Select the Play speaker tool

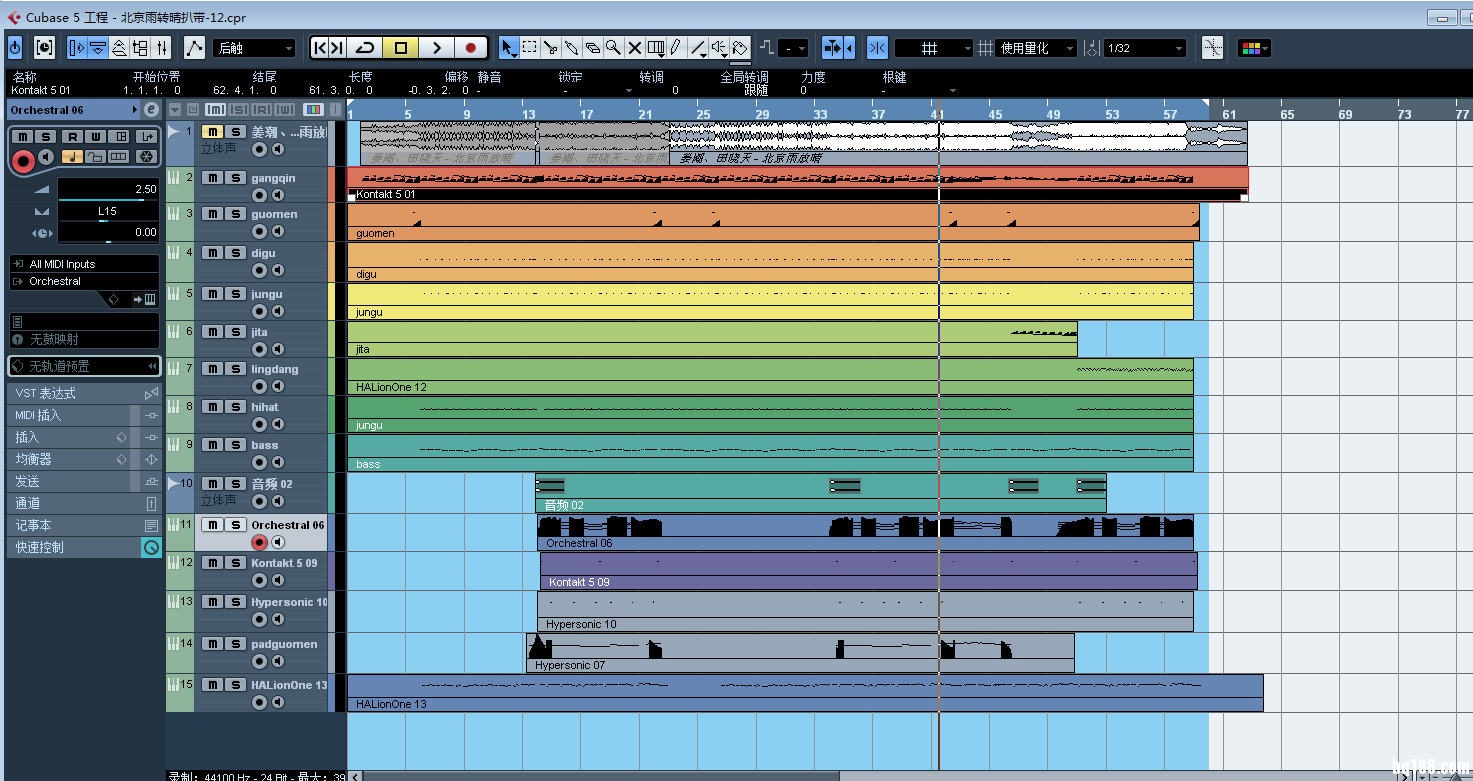[719, 47]
